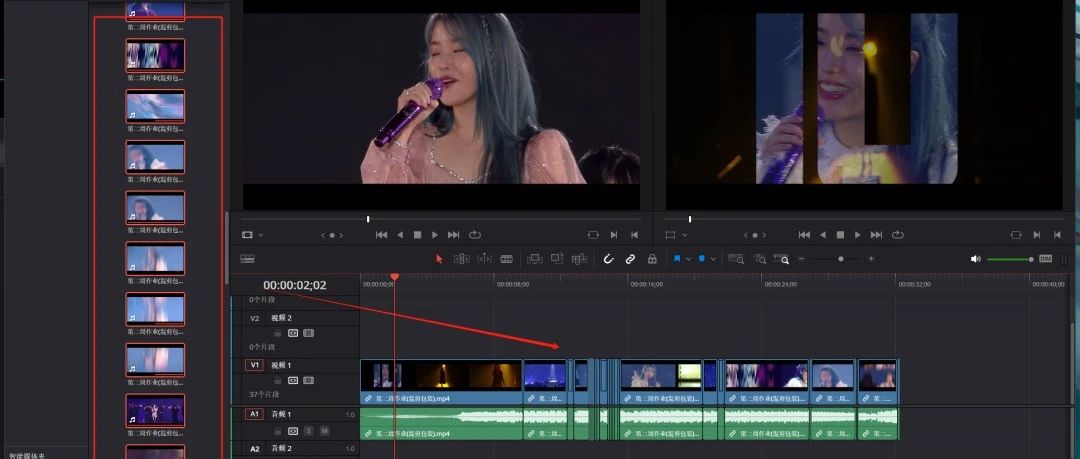Click the Replace Clip toolbar icon
Viewport: 1080px width, 459px height.
[x=579, y=259]
